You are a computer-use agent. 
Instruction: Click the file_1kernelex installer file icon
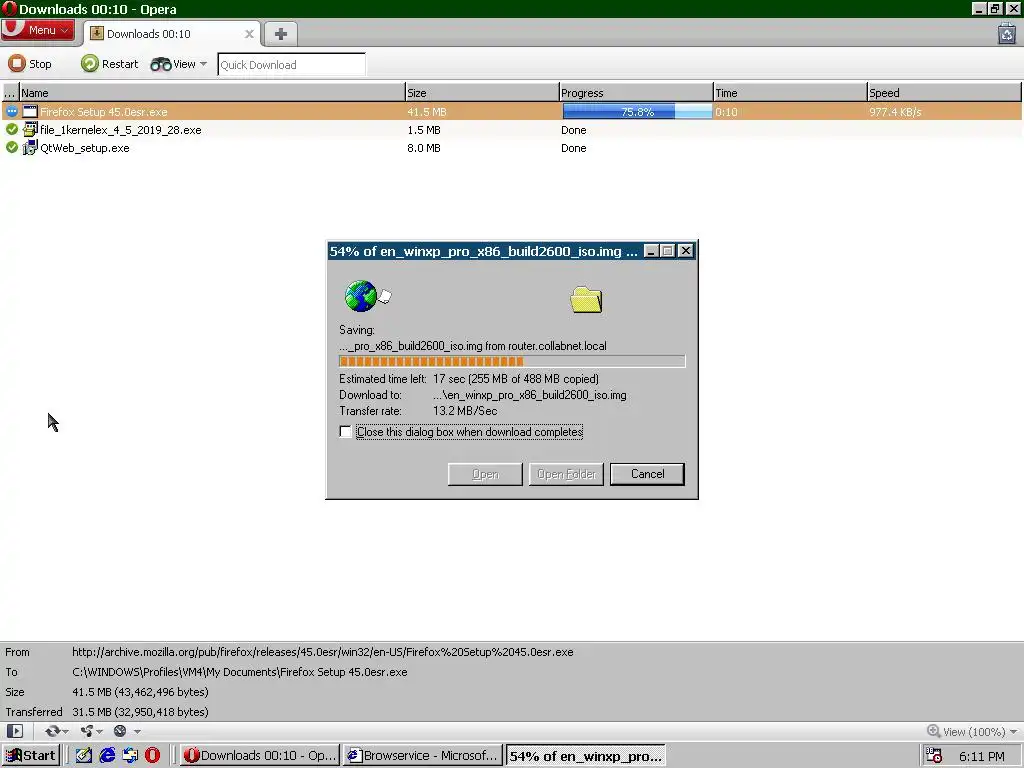(x=30, y=129)
